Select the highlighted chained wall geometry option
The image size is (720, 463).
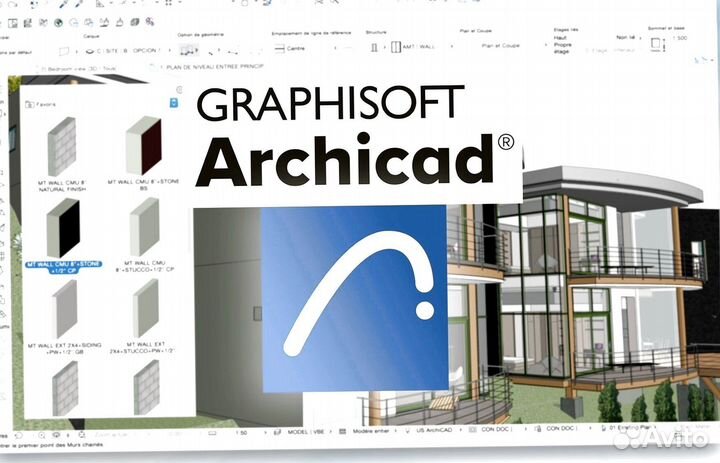(x=189, y=50)
